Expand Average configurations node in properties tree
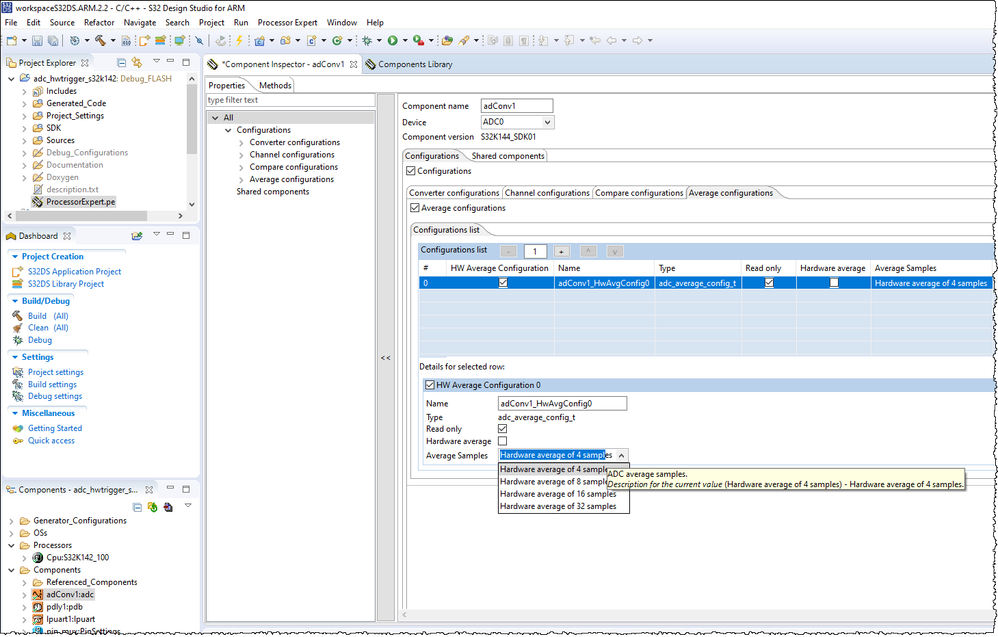This screenshot has width=998, height=637. 241,180
